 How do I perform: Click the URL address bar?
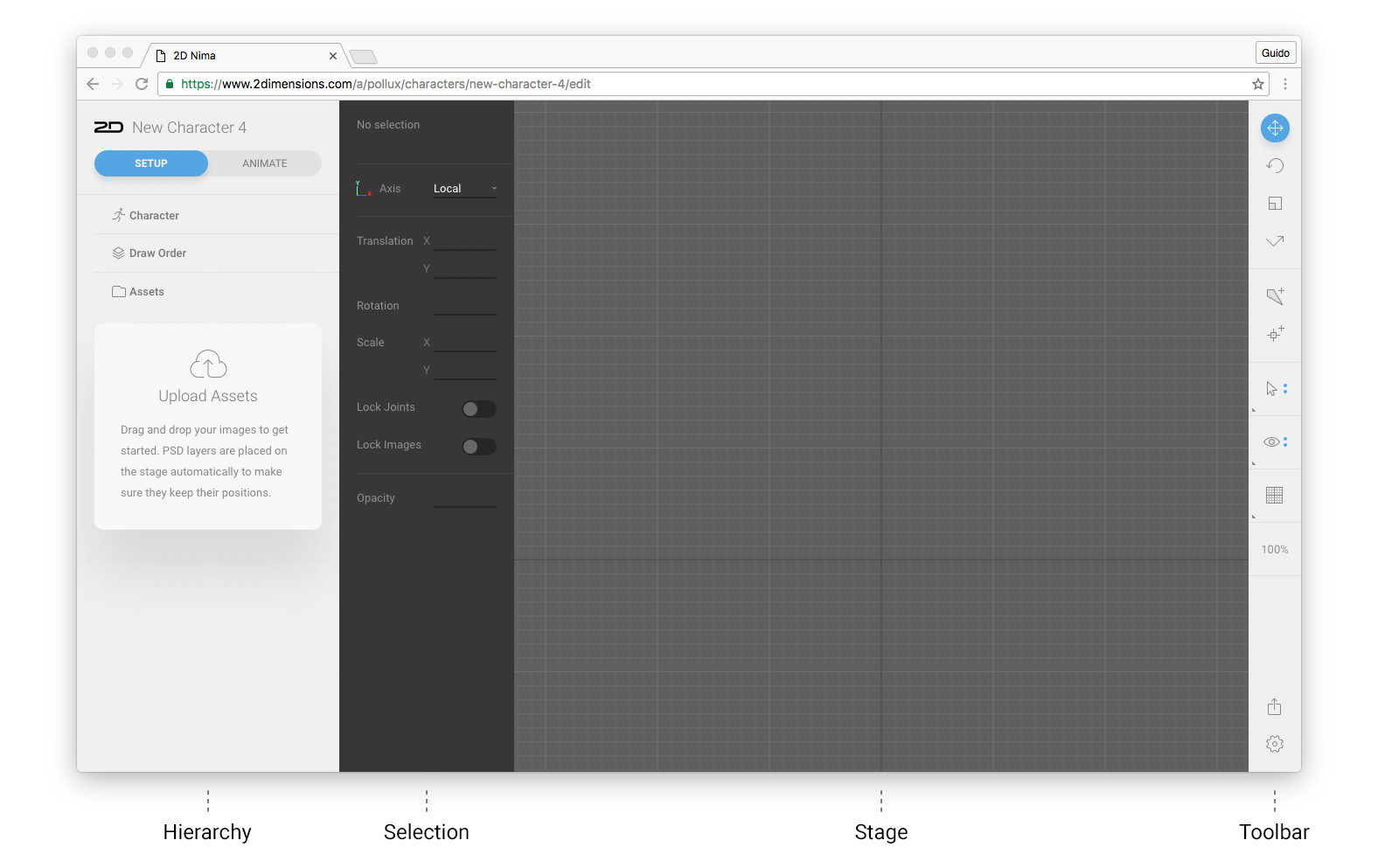tap(713, 84)
